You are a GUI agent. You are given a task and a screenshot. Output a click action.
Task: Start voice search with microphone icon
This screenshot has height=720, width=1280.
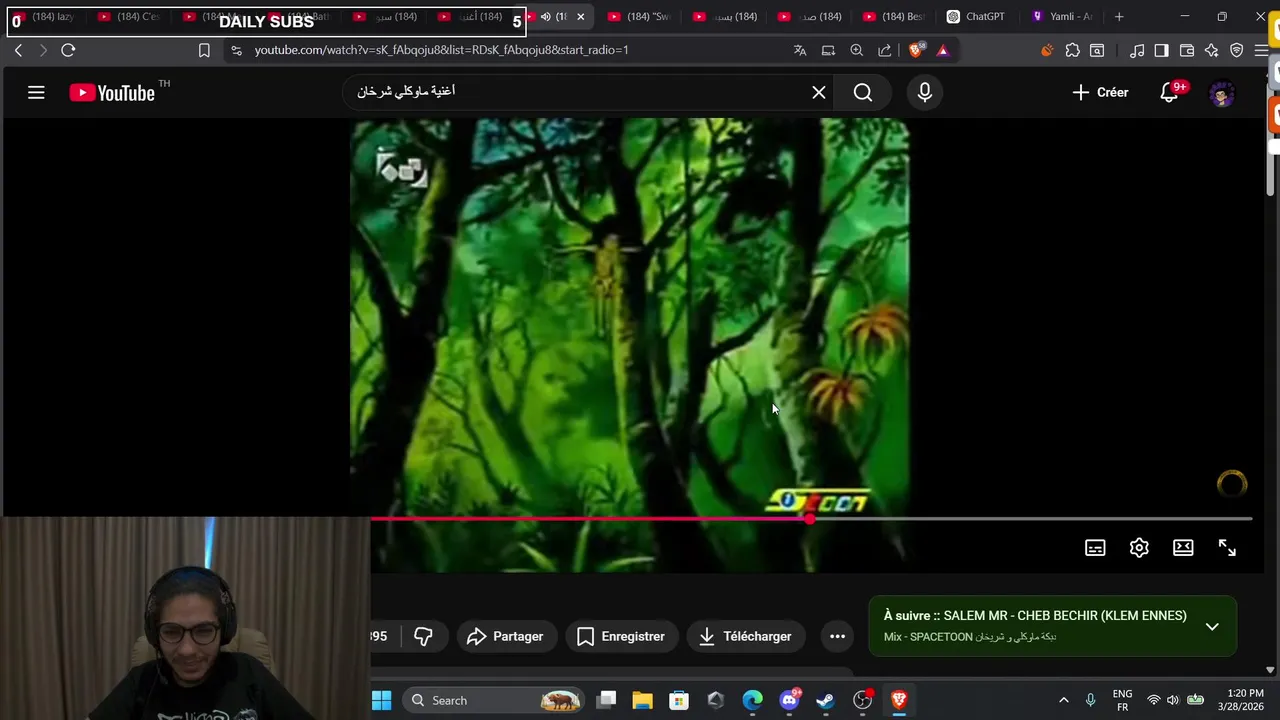925,92
